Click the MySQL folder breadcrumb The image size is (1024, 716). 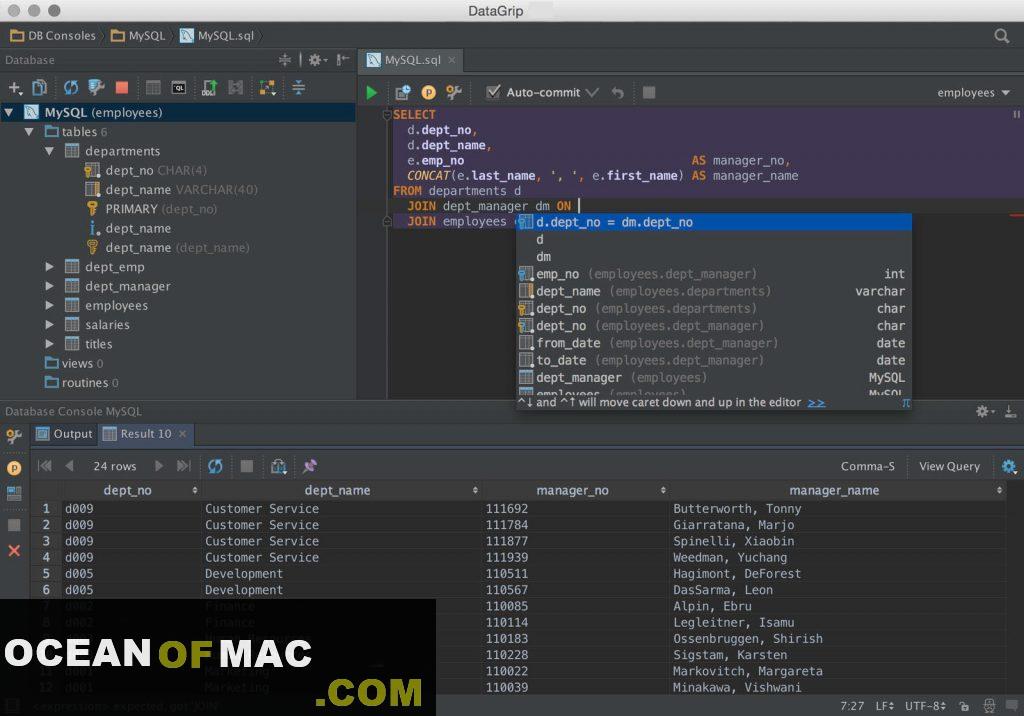(138, 36)
